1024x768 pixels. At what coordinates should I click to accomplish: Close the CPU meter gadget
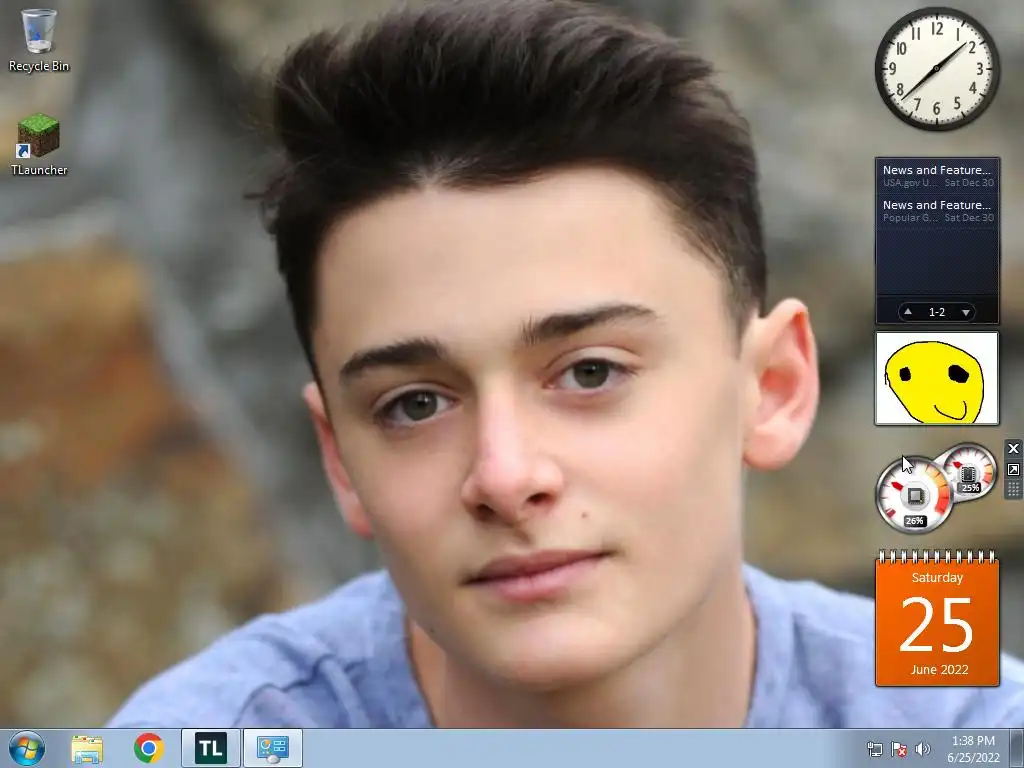pyautogui.click(x=1013, y=448)
